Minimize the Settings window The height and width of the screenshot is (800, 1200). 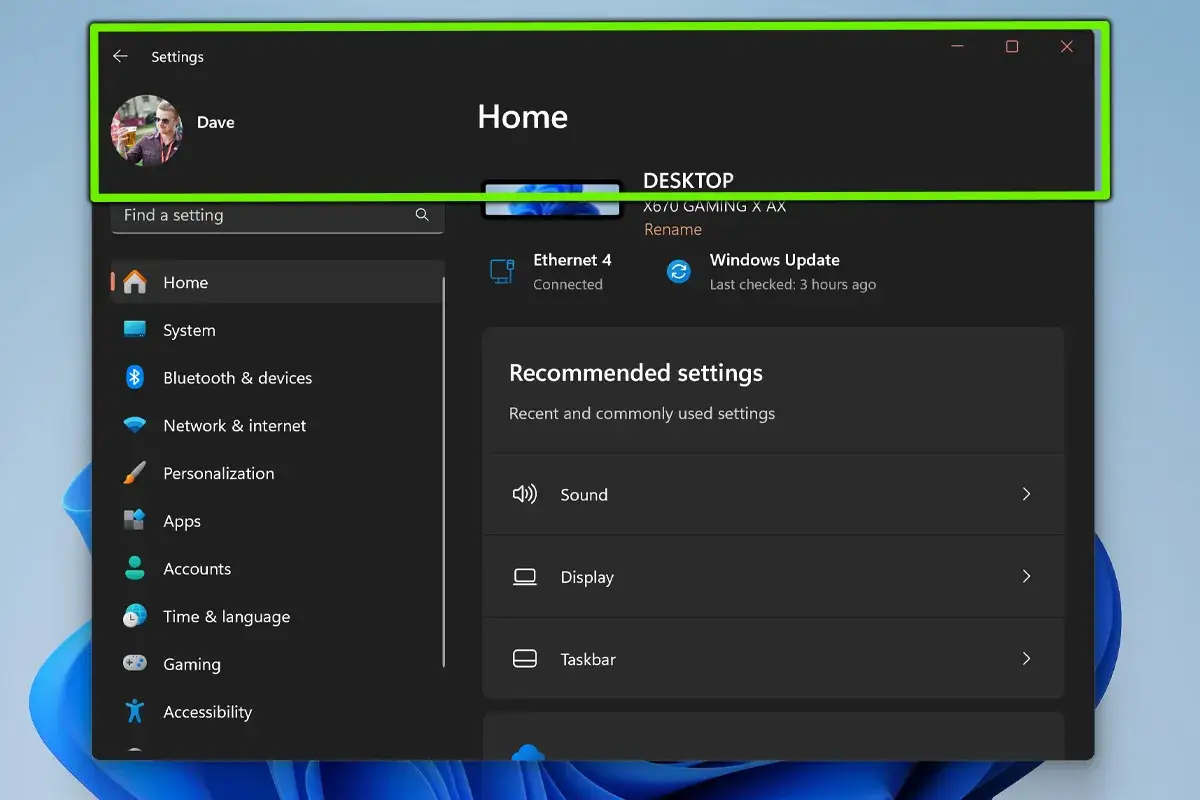957,47
